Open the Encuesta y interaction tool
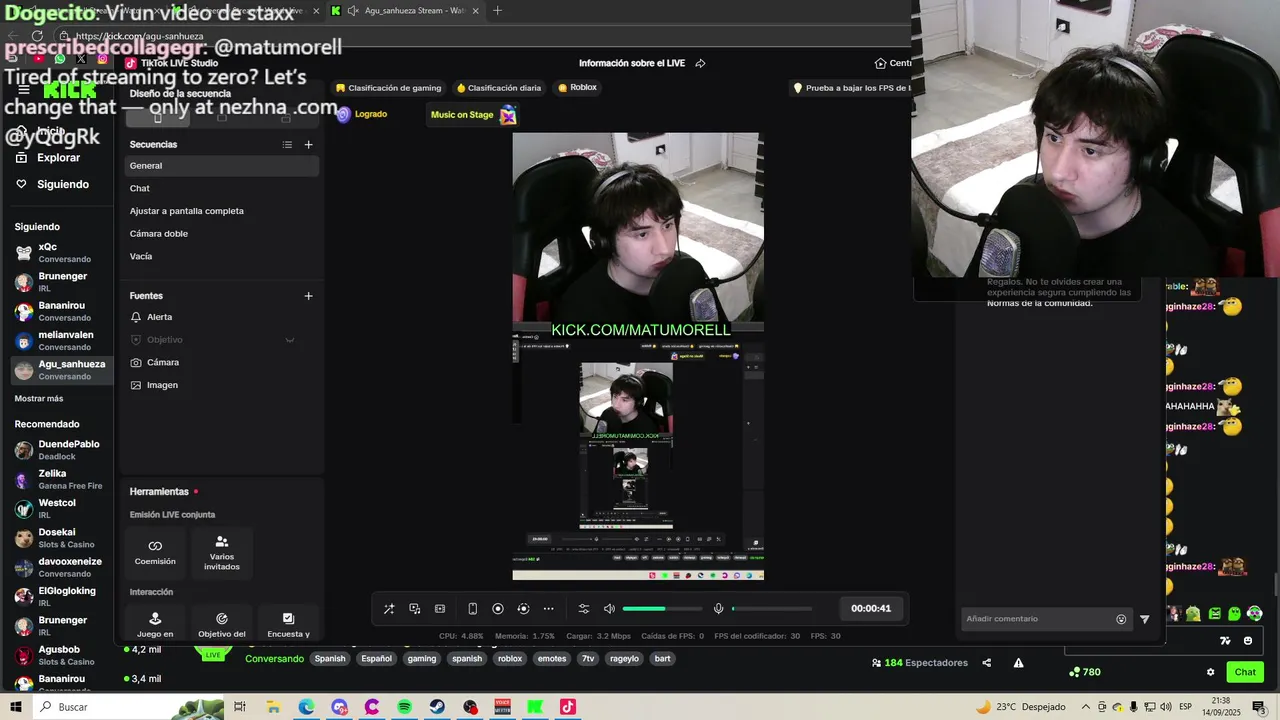 tap(288, 624)
